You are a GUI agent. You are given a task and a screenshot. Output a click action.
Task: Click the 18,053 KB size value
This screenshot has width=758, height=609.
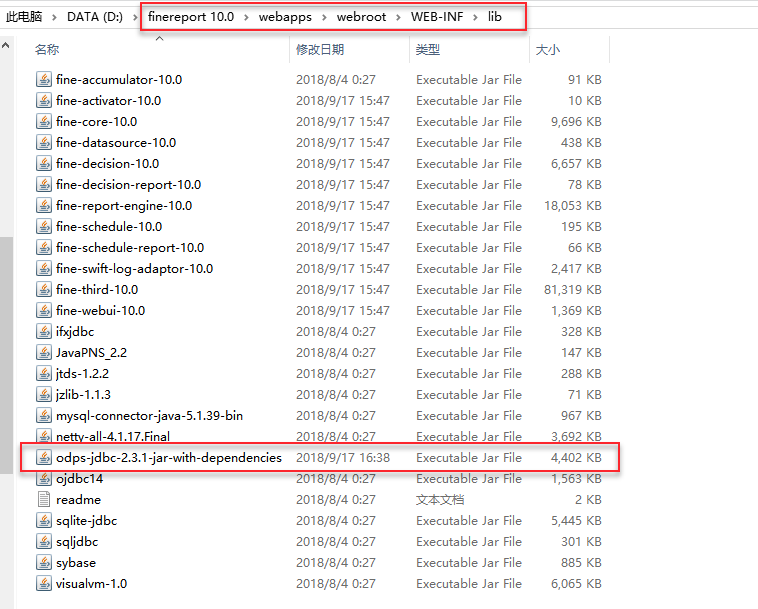[573, 205]
